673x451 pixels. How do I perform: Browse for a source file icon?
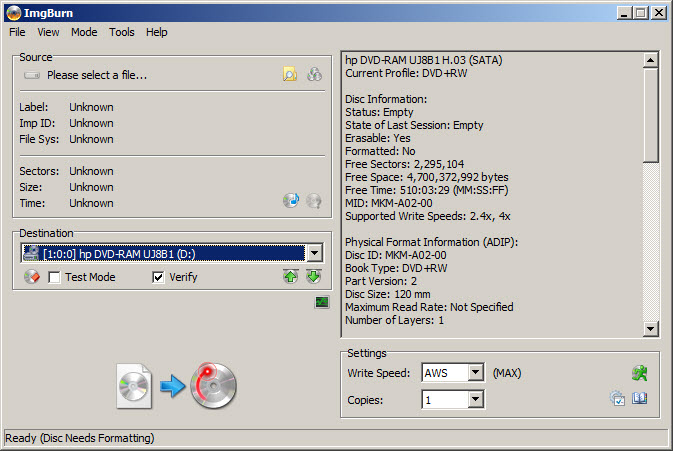coord(290,75)
